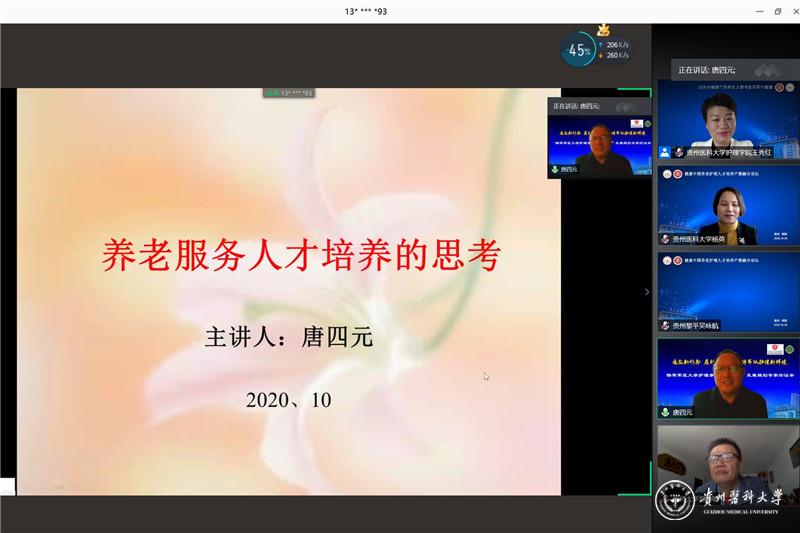Image resolution: width=800 pixels, height=533 pixels.
Task: Click the 45% network speed indicator circle
Action: pos(579,49)
